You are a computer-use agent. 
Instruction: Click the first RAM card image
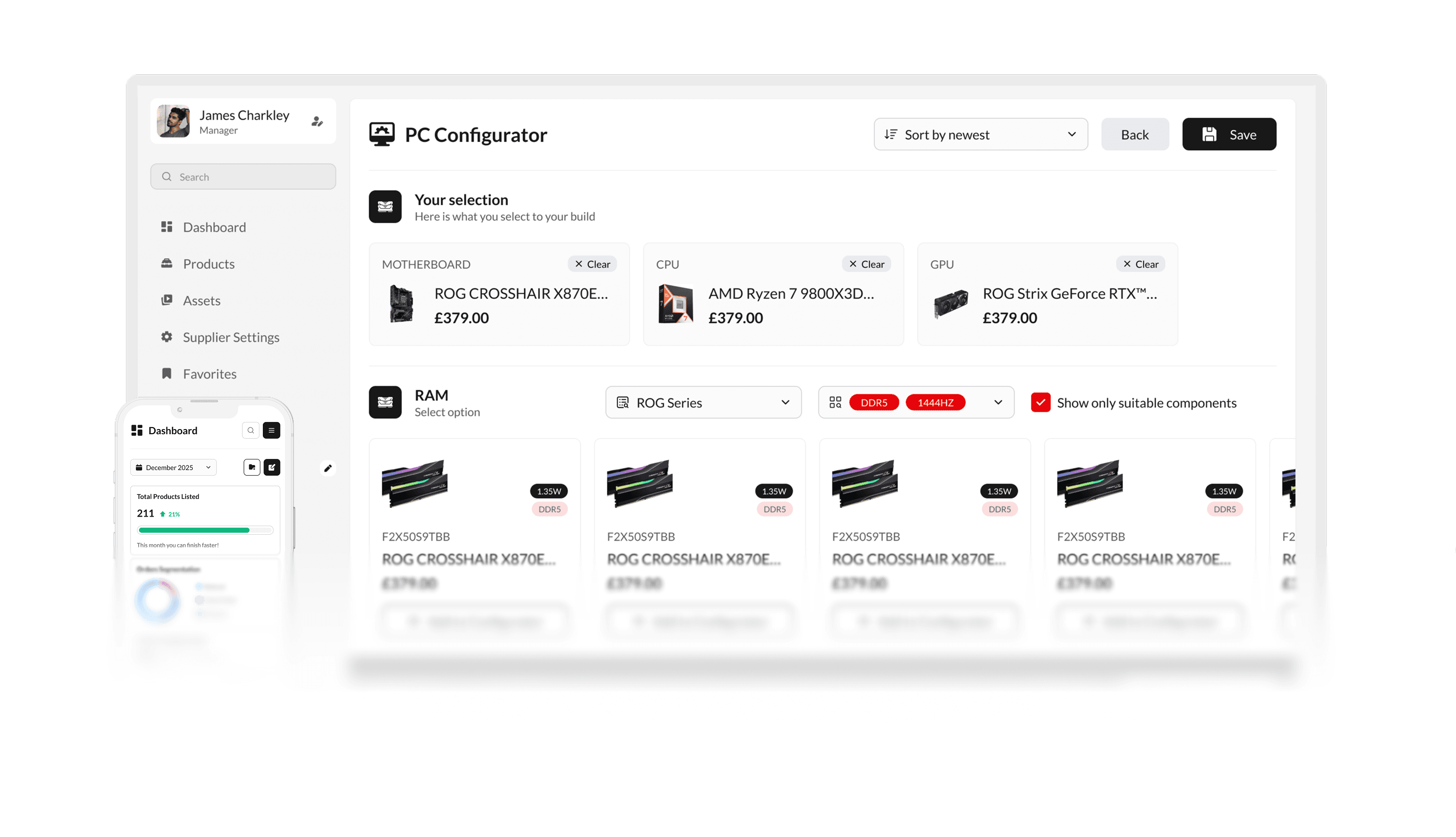click(x=415, y=483)
